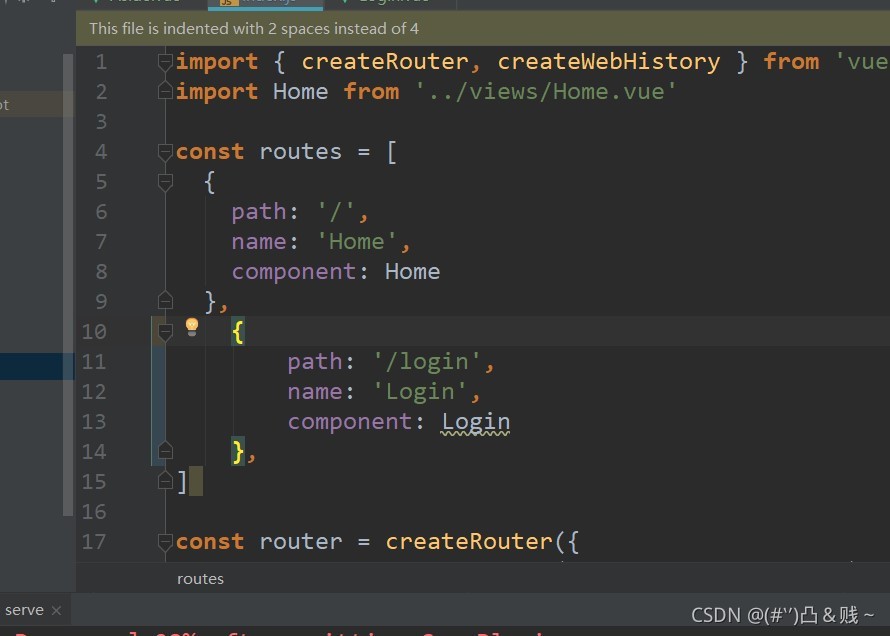Click the createWebHistory import name
Image resolution: width=890 pixels, height=636 pixels.
click(x=608, y=61)
